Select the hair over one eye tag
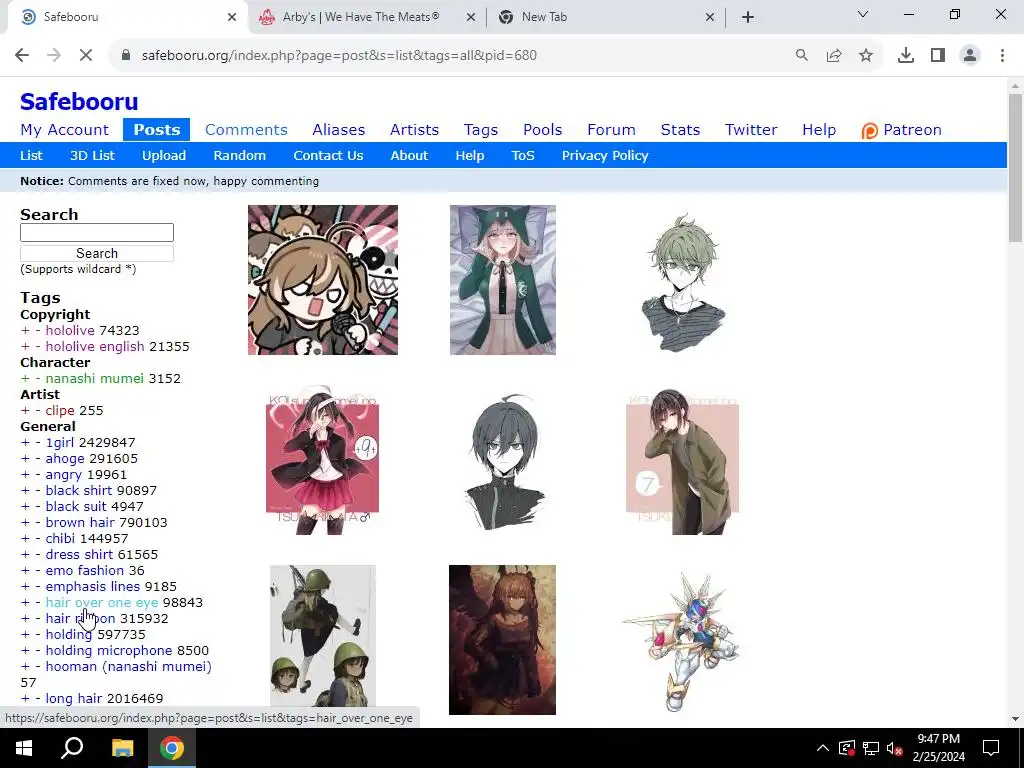 pyautogui.click(x=102, y=603)
